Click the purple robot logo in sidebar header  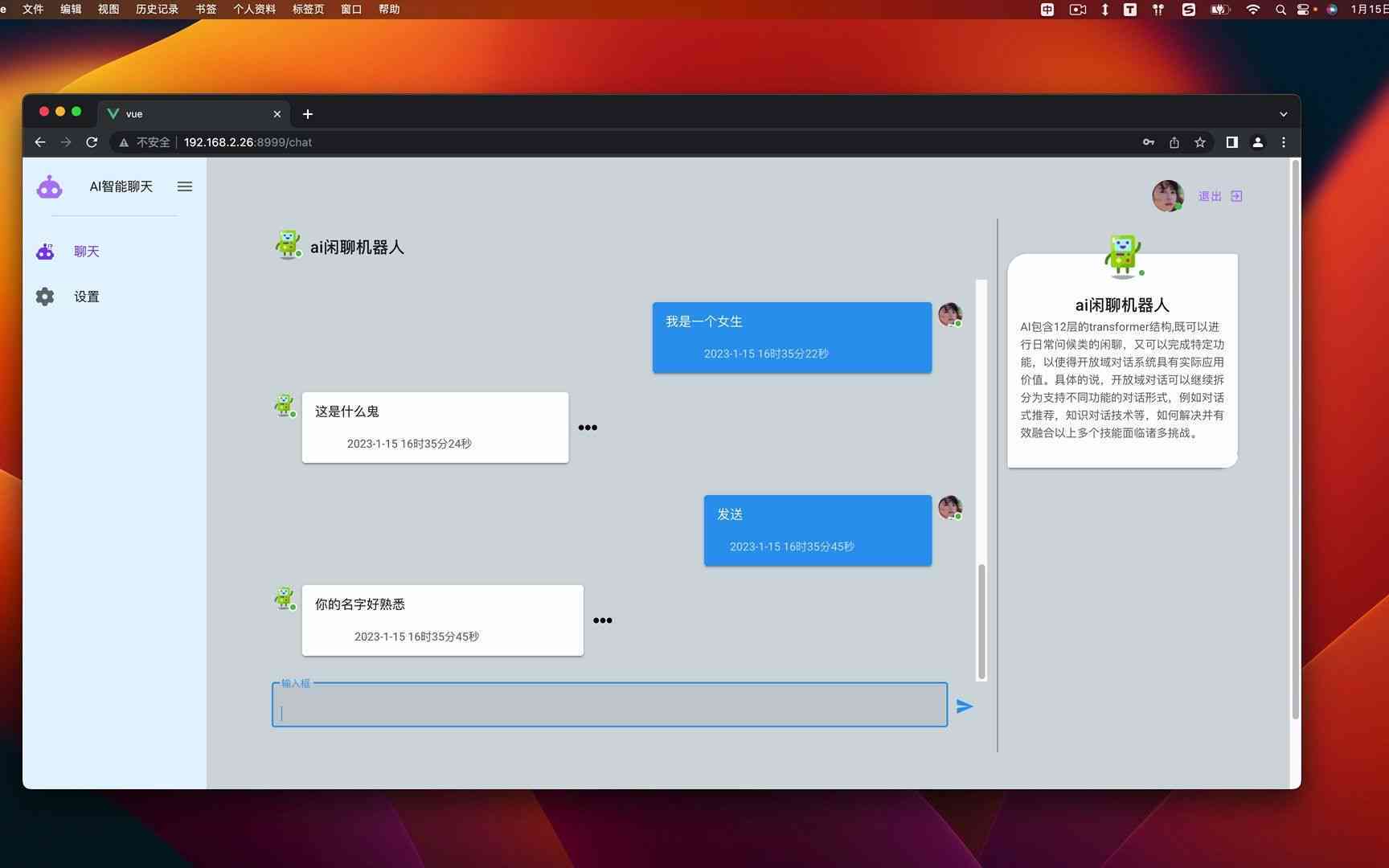[x=49, y=186]
